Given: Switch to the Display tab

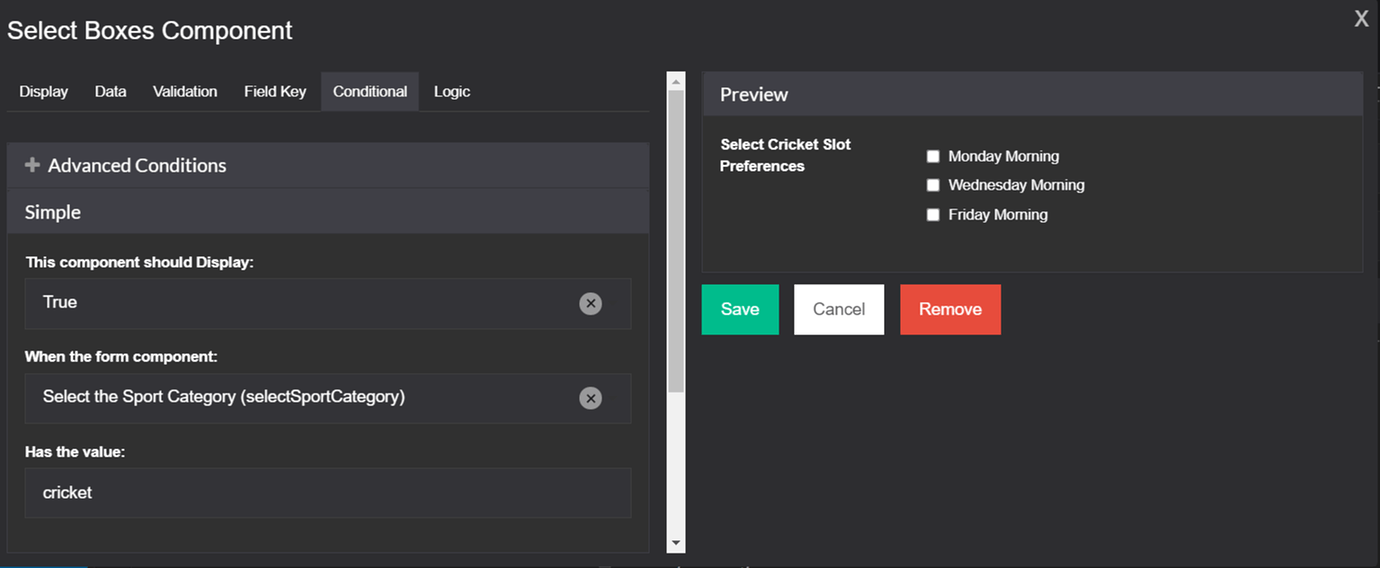Looking at the screenshot, I should (x=44, y=91).
